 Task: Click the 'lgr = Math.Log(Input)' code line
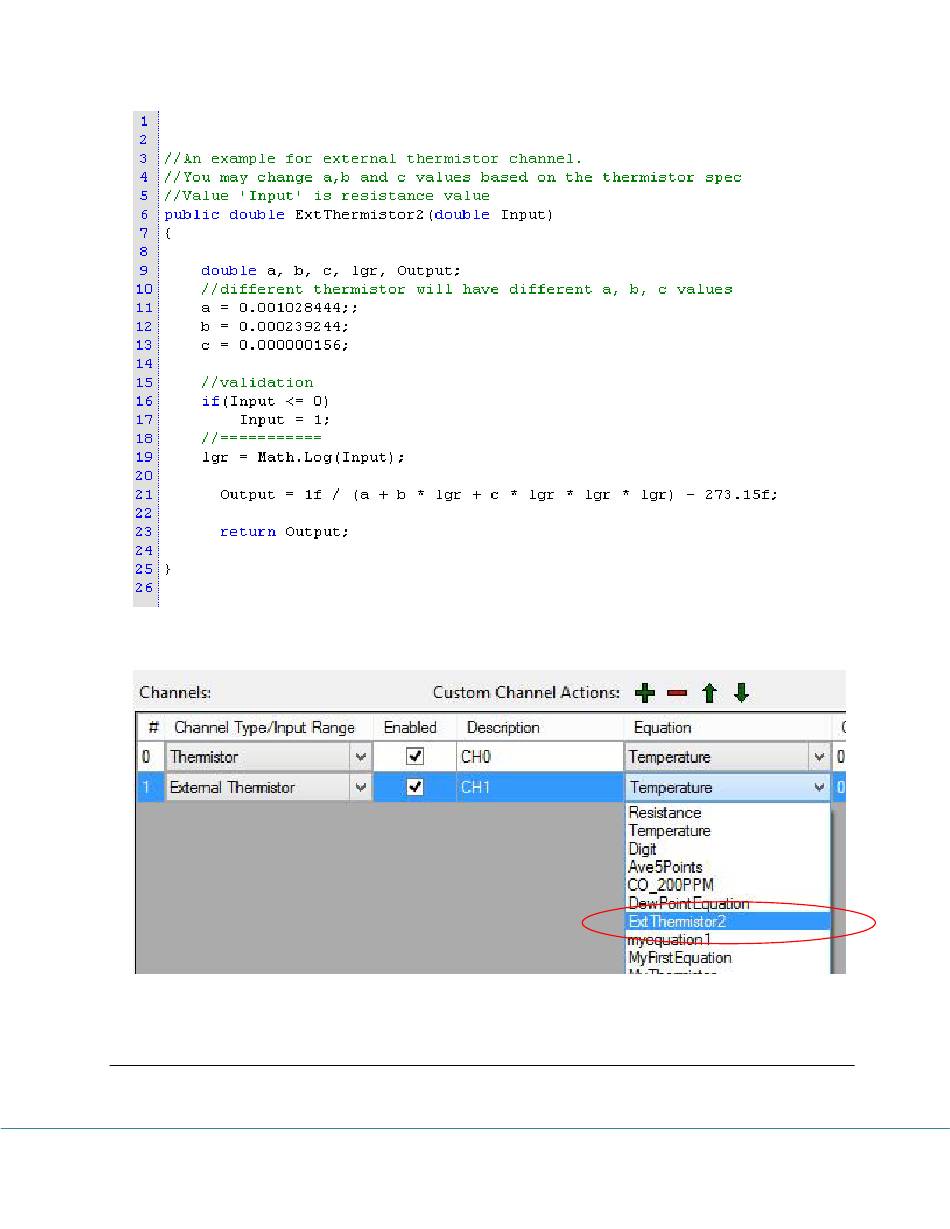coord(303,457)
